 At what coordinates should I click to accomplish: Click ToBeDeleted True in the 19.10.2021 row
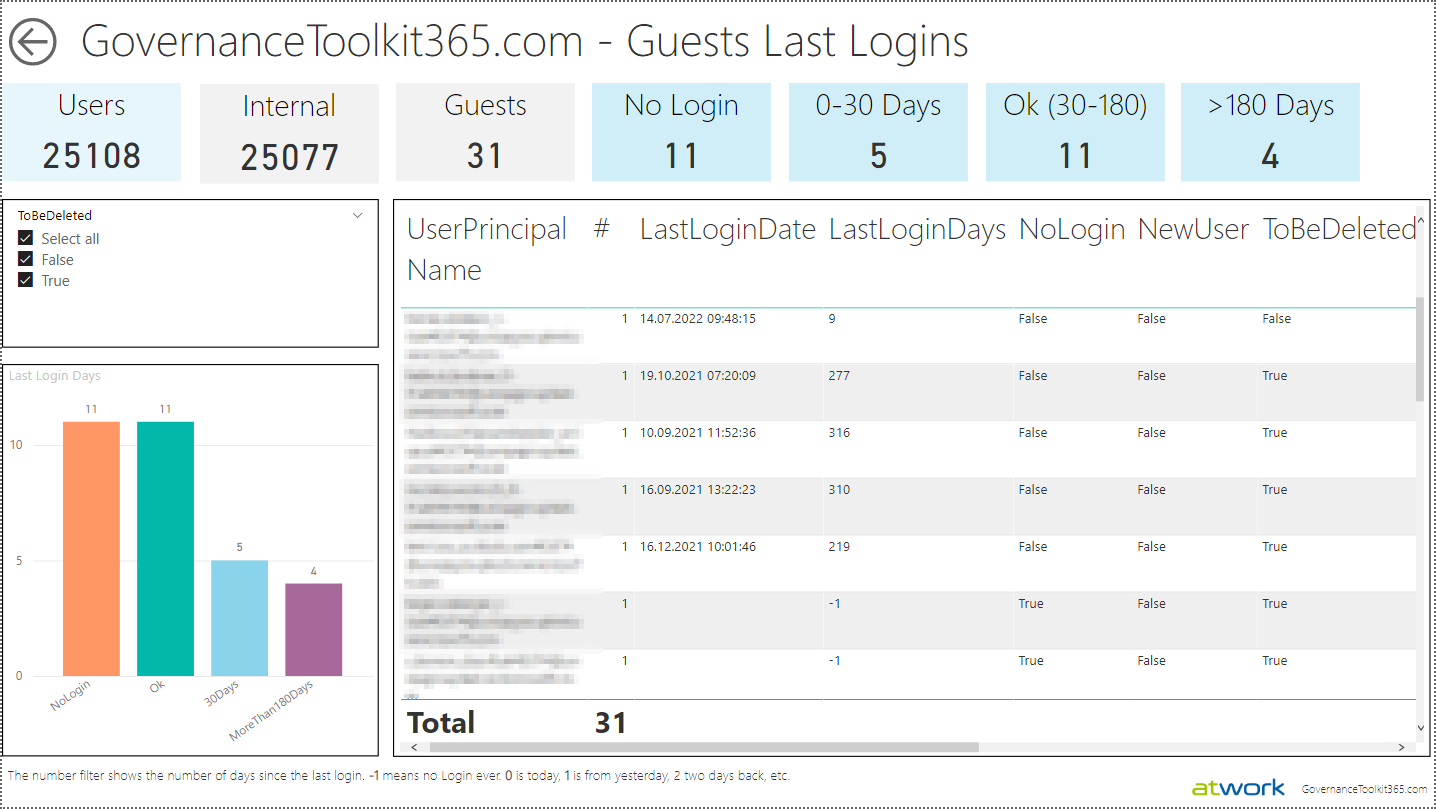(1275, 376)
